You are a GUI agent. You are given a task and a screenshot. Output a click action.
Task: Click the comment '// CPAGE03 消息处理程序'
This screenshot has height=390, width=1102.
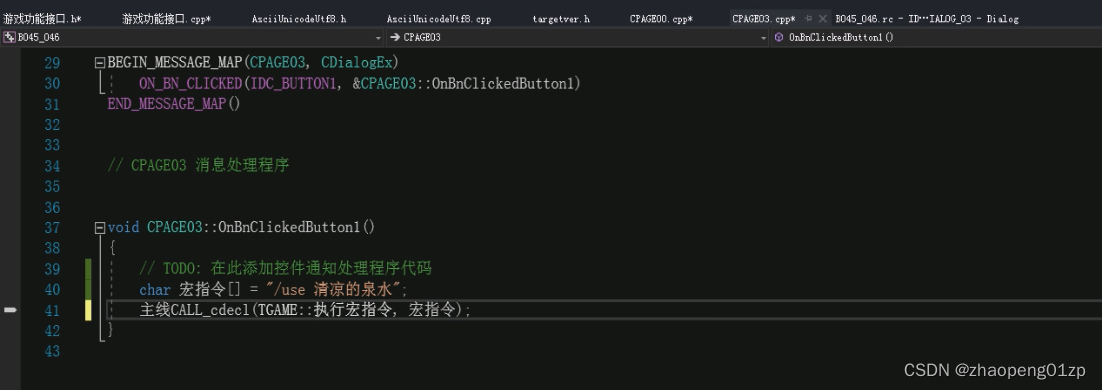[198, 166]
